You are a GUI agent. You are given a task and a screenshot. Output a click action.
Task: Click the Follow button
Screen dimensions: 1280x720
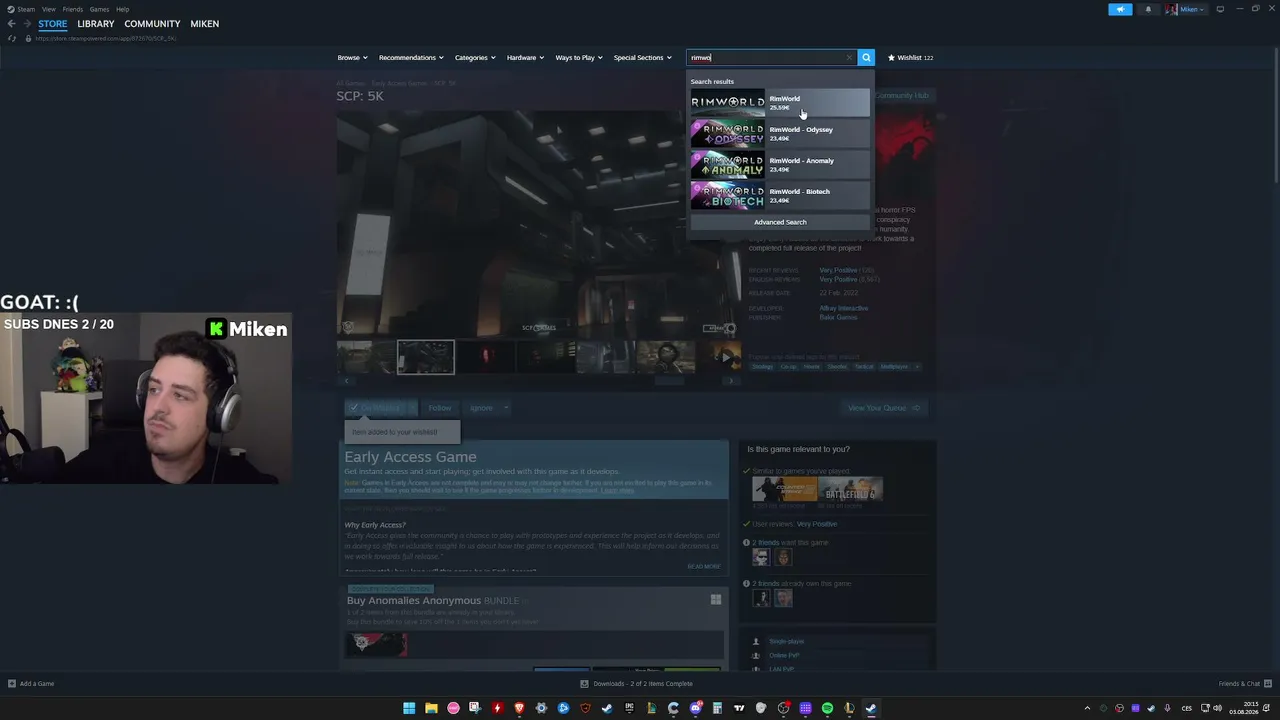[440, 408]
